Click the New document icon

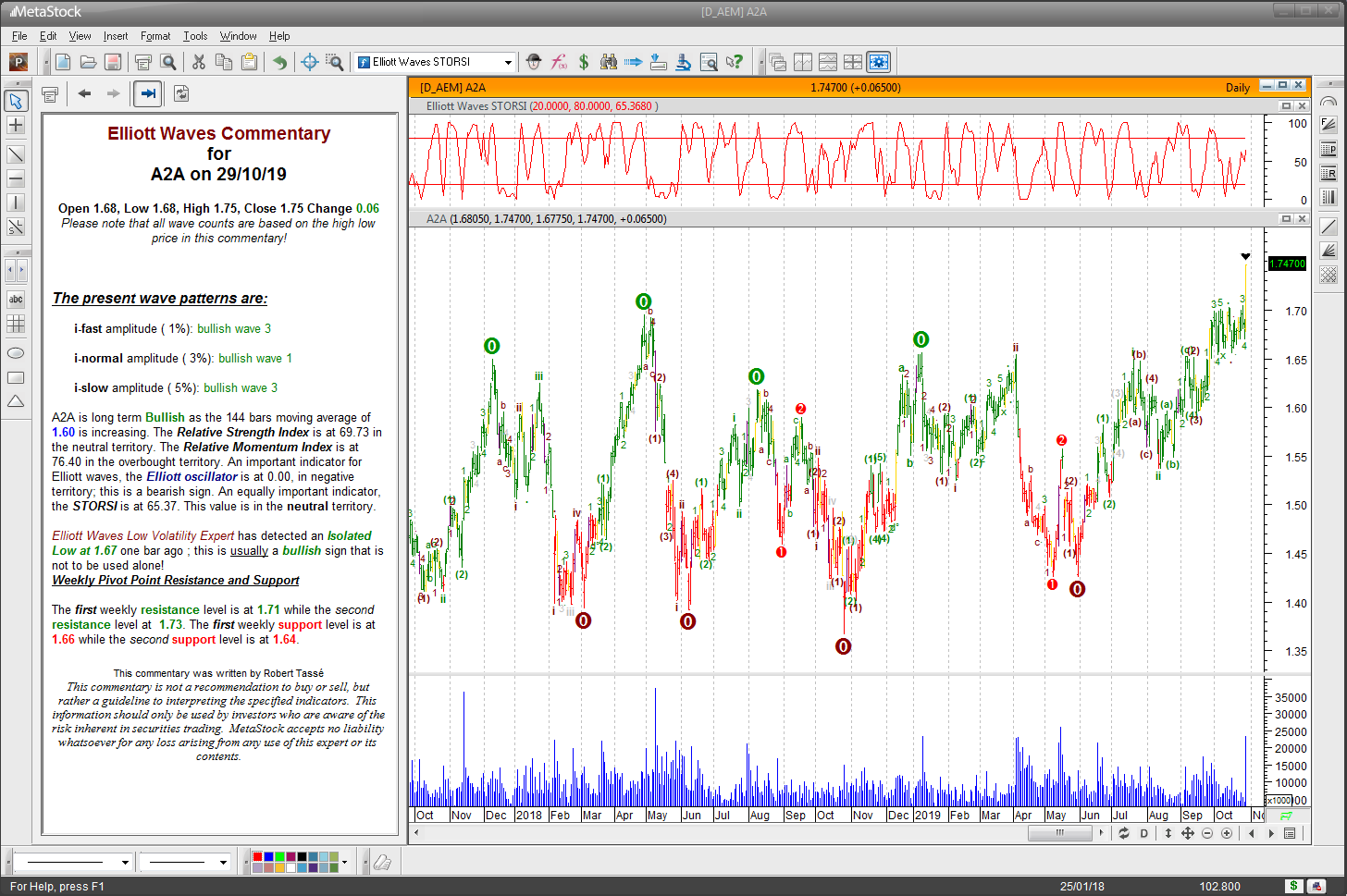click(x=63, y=62)
